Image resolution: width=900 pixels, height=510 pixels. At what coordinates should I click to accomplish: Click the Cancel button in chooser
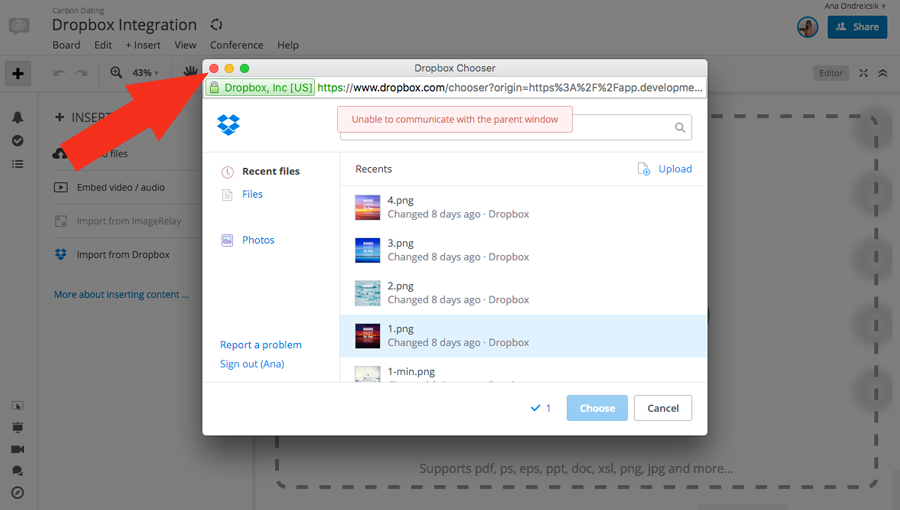click(663, 408)
